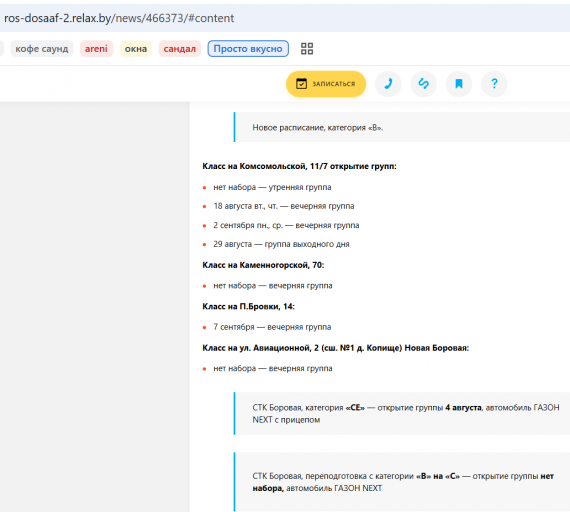570x512 pixels.
Task: Select the text Новое расписание, категория «В»
Action: point(318,128)
